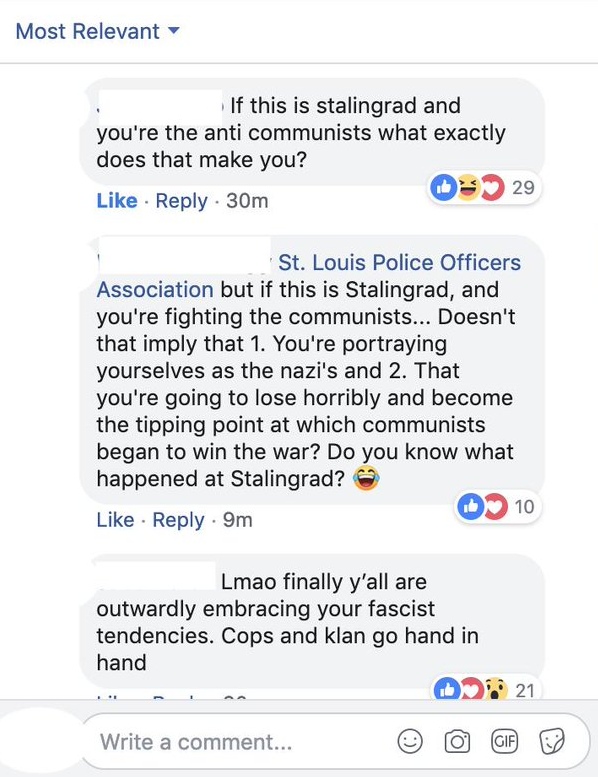Open Most Relevant sorting dropdown
Viewport: 598px width, 777px height.
97,31
